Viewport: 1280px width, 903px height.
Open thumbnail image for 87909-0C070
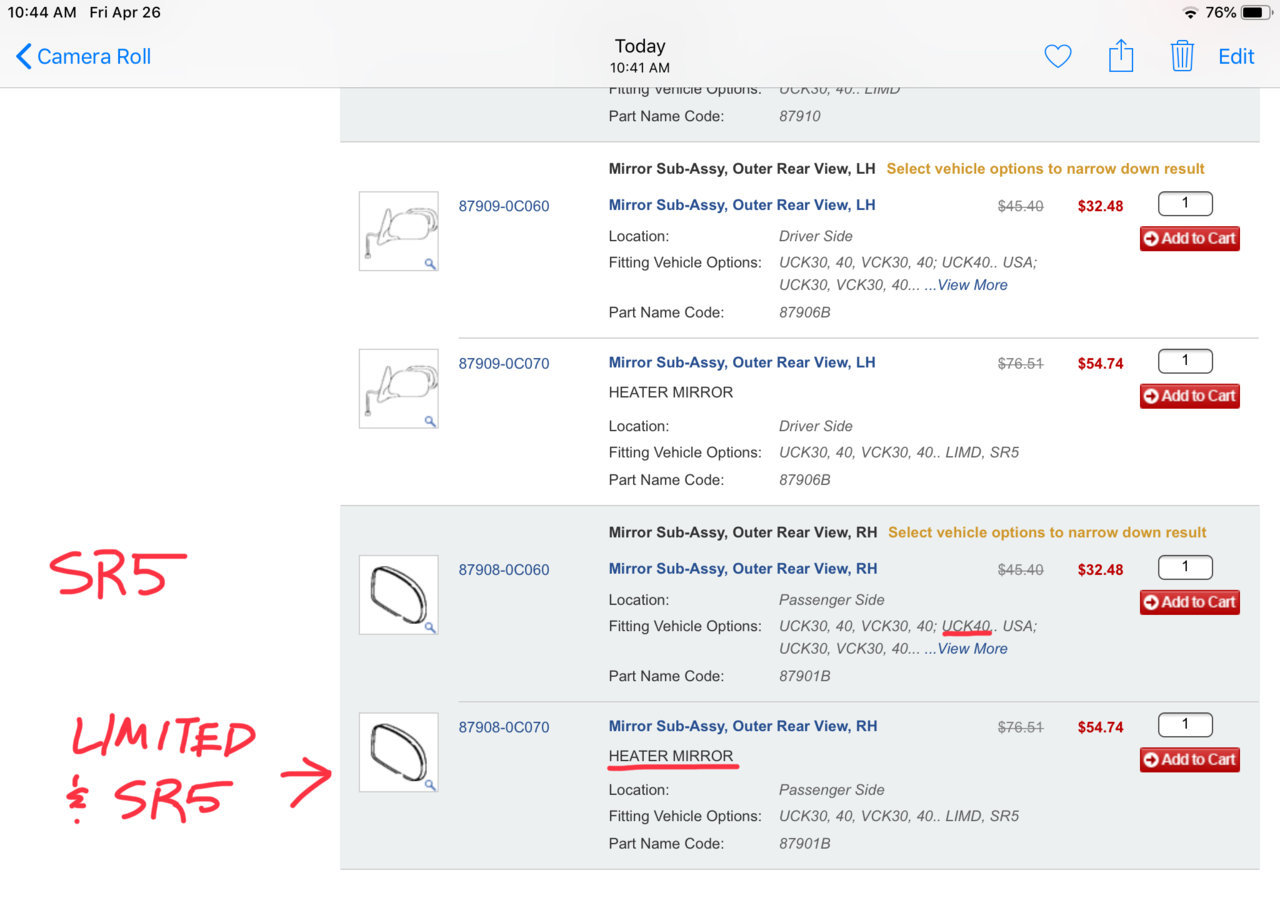[x=398, y=388]
